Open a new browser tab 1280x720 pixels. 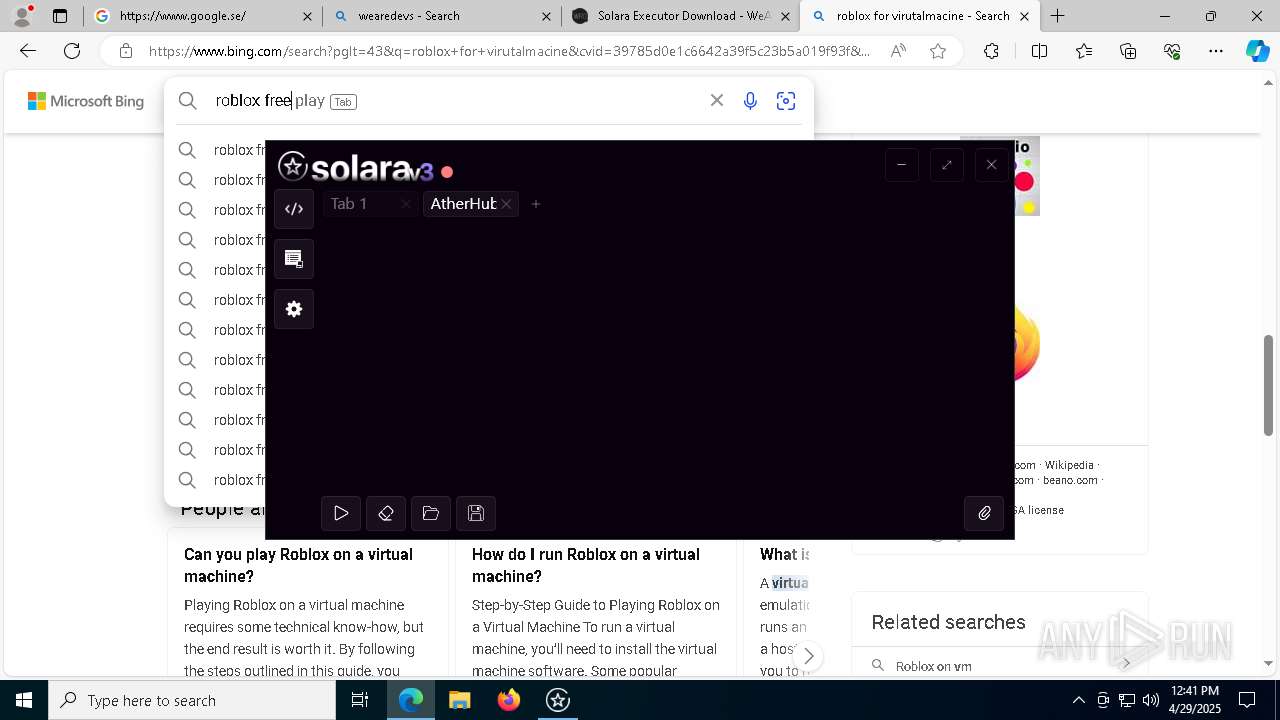coord(1057,16)
